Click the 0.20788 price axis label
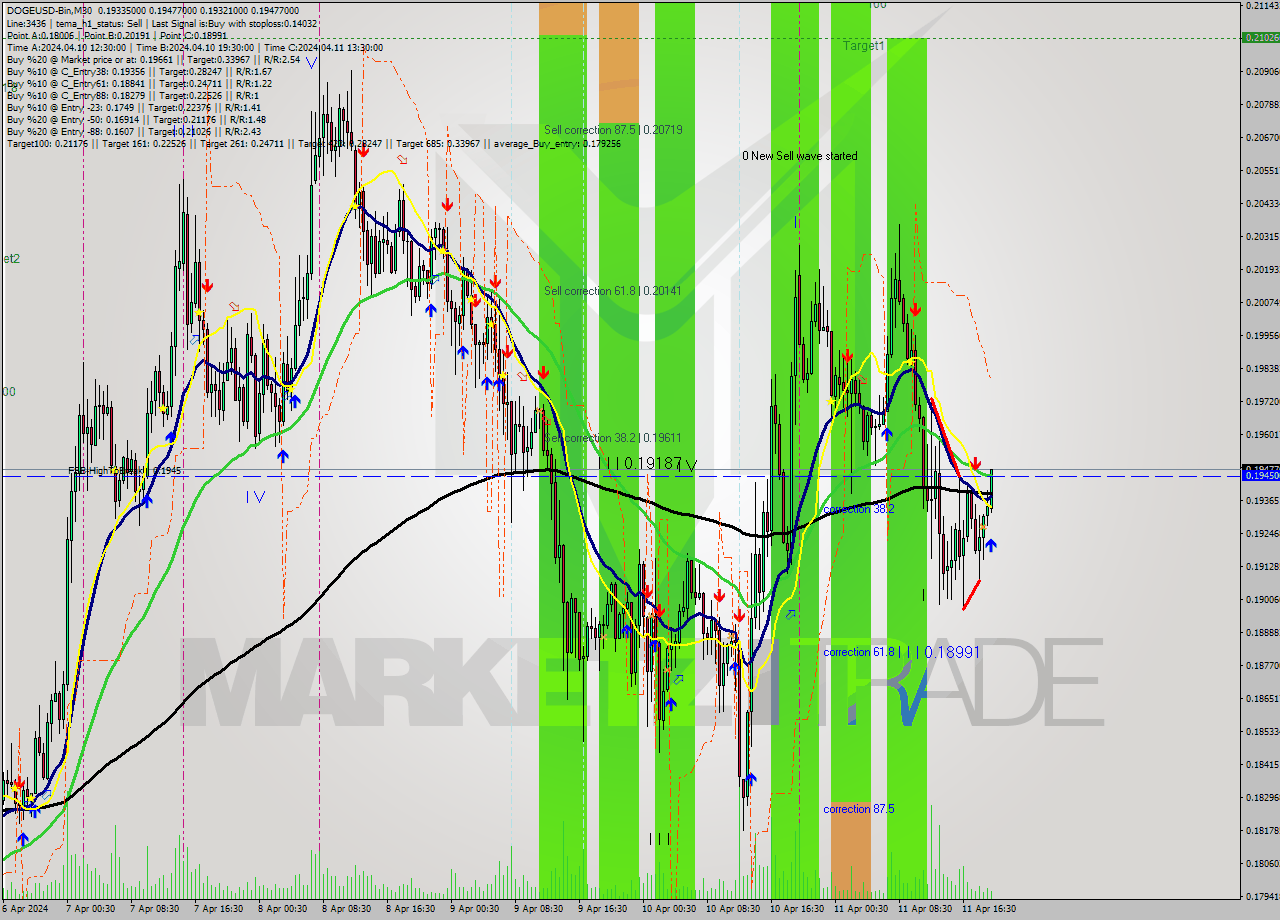The image size is (1280, 920). [1262, 105]
